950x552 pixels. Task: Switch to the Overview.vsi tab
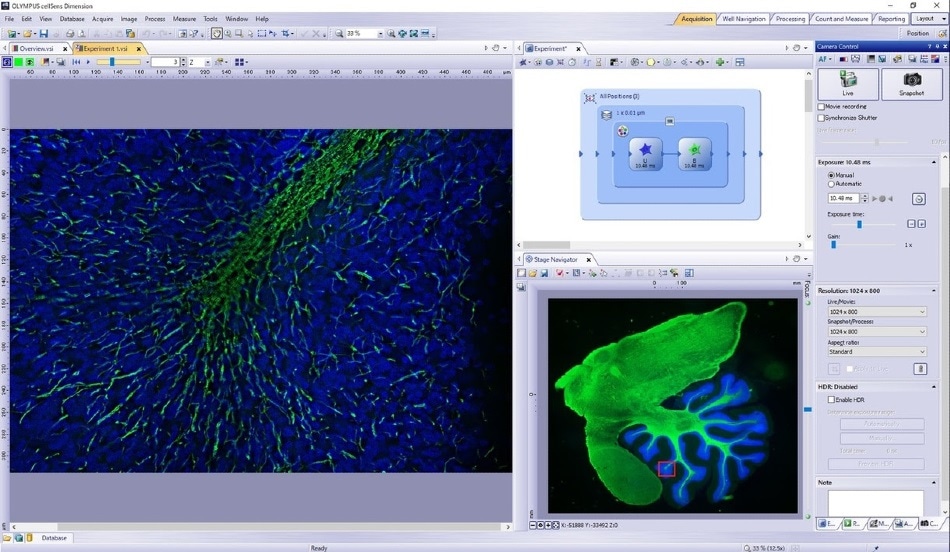click(38, 48)
